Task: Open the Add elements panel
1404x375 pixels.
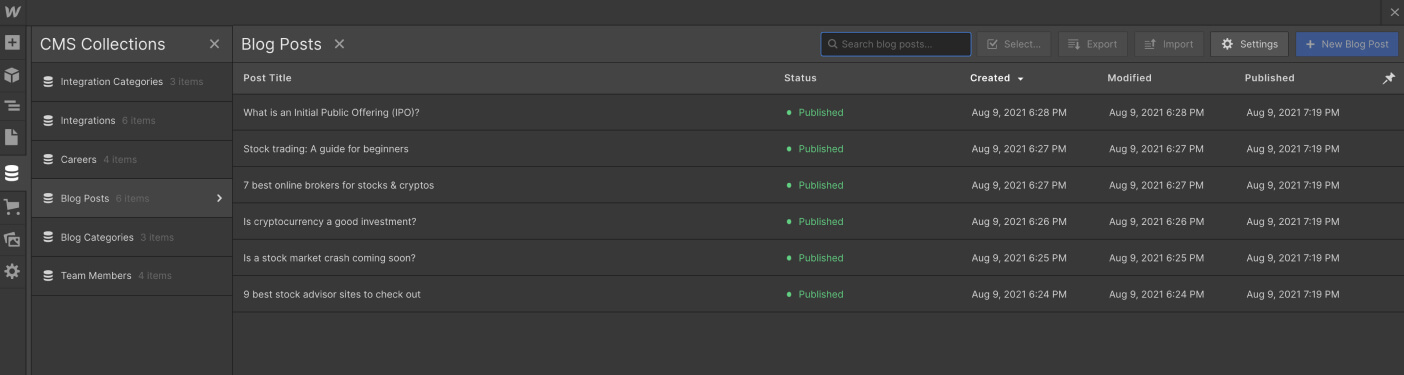Action: click(x=12, y=43)
